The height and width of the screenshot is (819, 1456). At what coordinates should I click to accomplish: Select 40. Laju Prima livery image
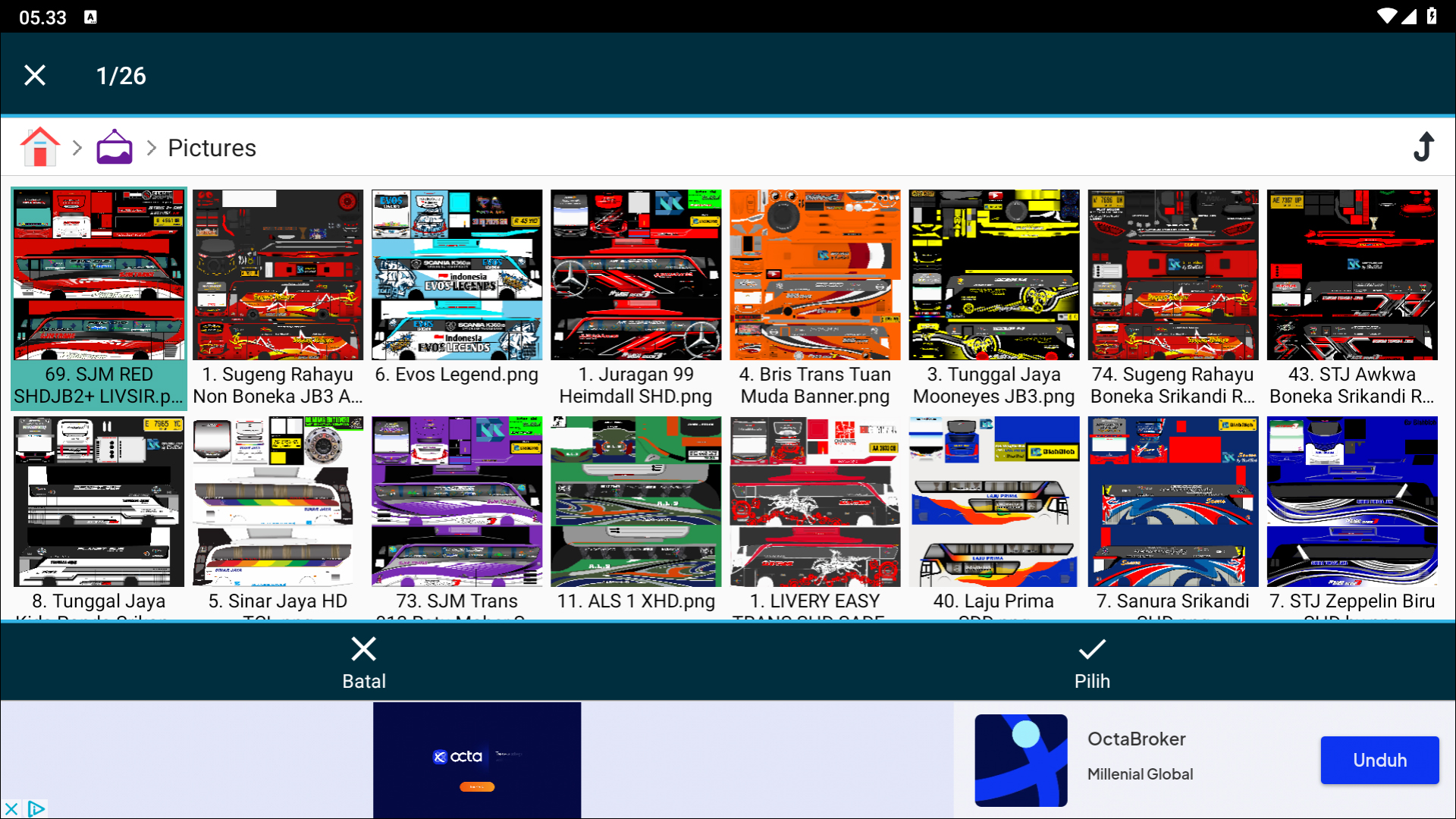tap(993, 502)
